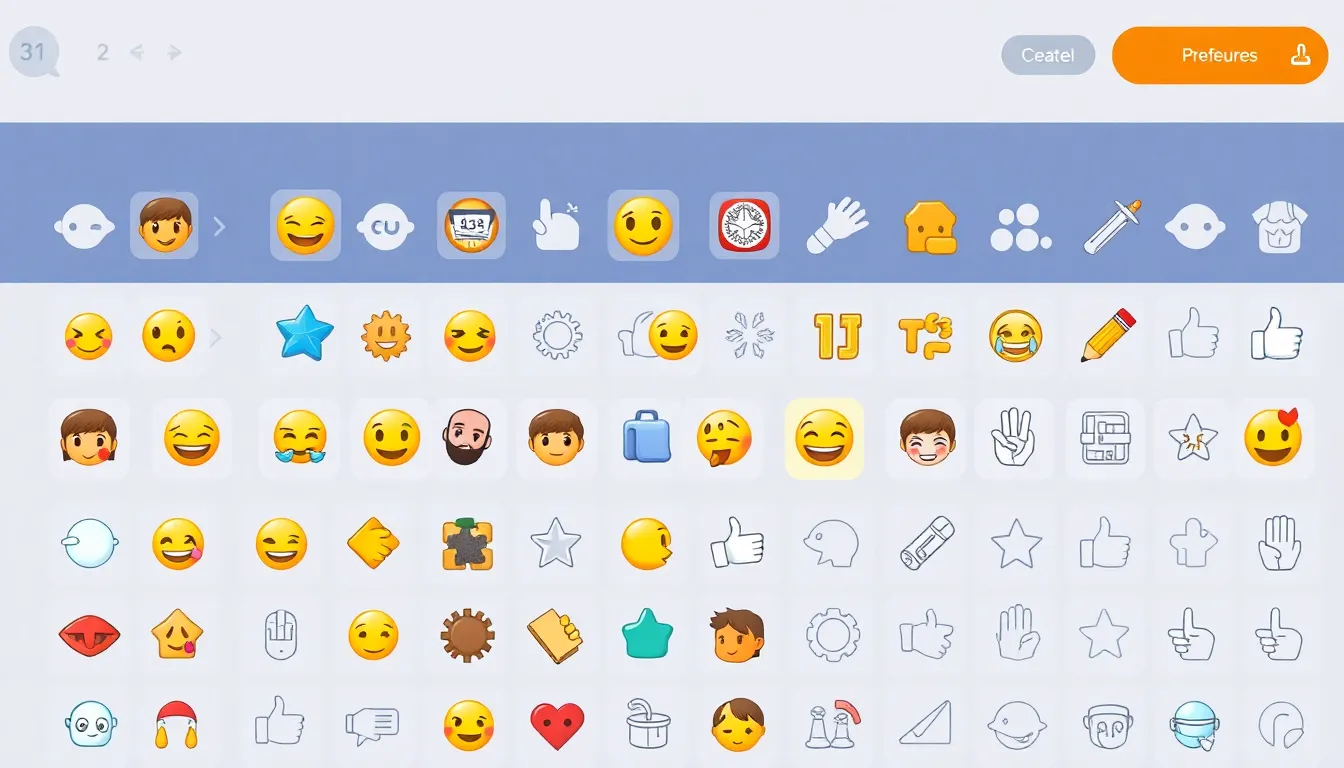Go to the next page using the right arrow
This screenshot has height=768, width=1344.
tap(174, 52)
